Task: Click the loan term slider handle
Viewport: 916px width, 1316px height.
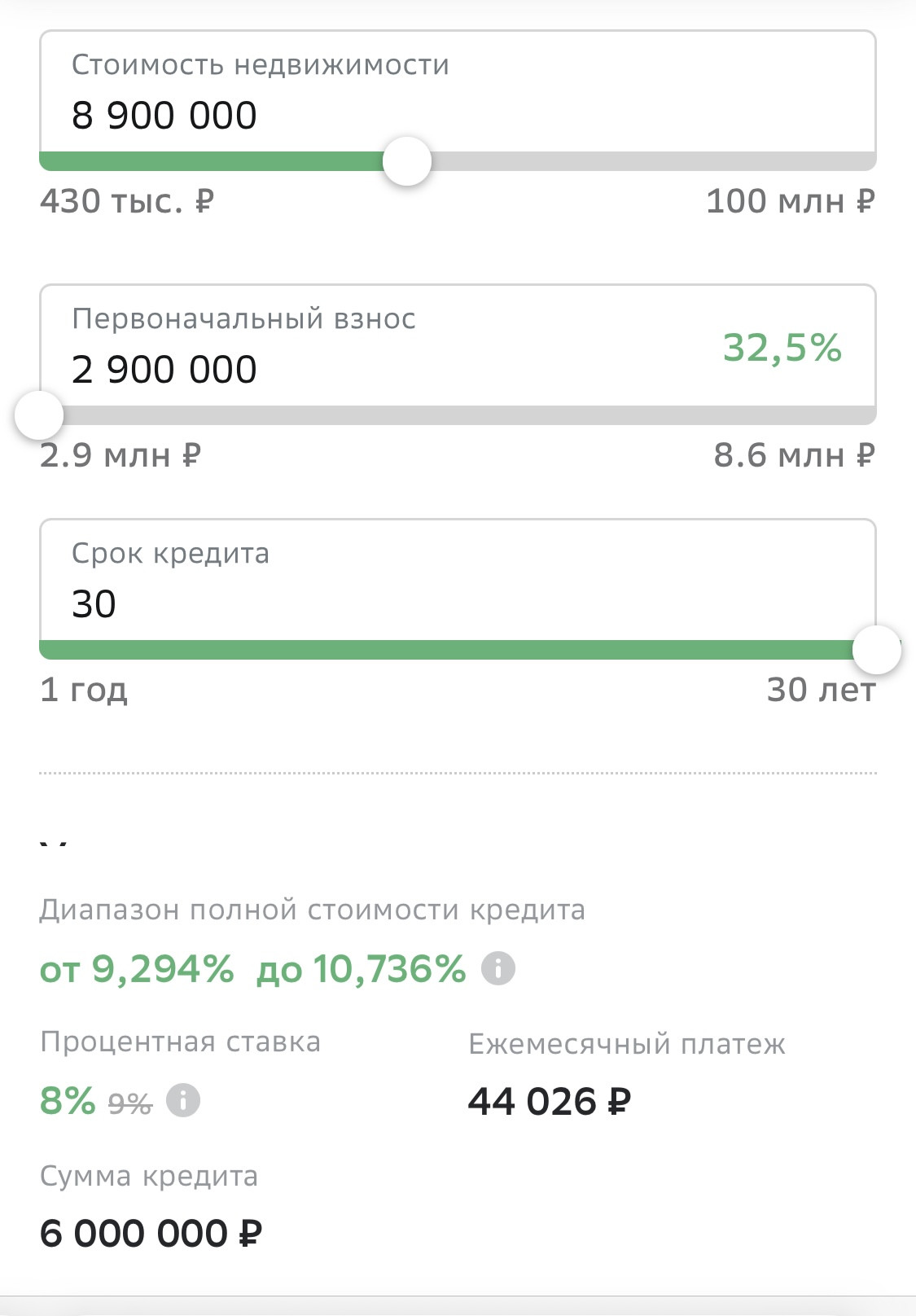Action: tap(876, 650)
